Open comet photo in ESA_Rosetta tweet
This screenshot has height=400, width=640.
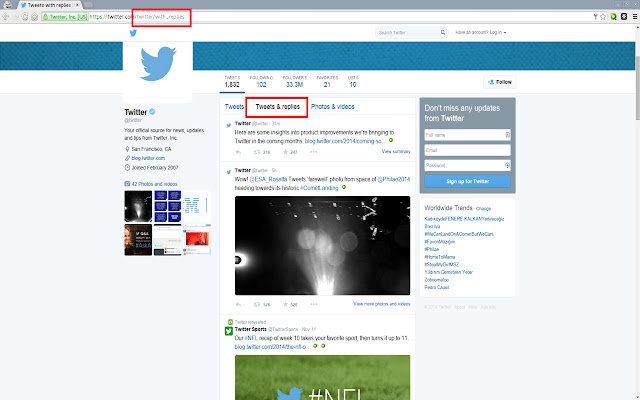[x=322, y=245]
